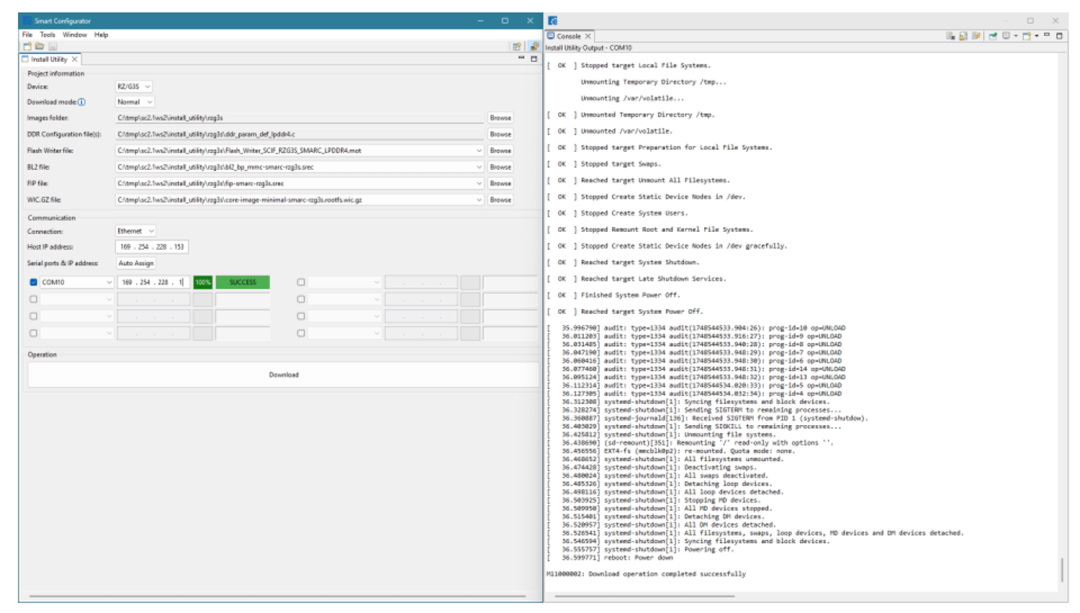Minimize the Console view panel

point(1047,35)
